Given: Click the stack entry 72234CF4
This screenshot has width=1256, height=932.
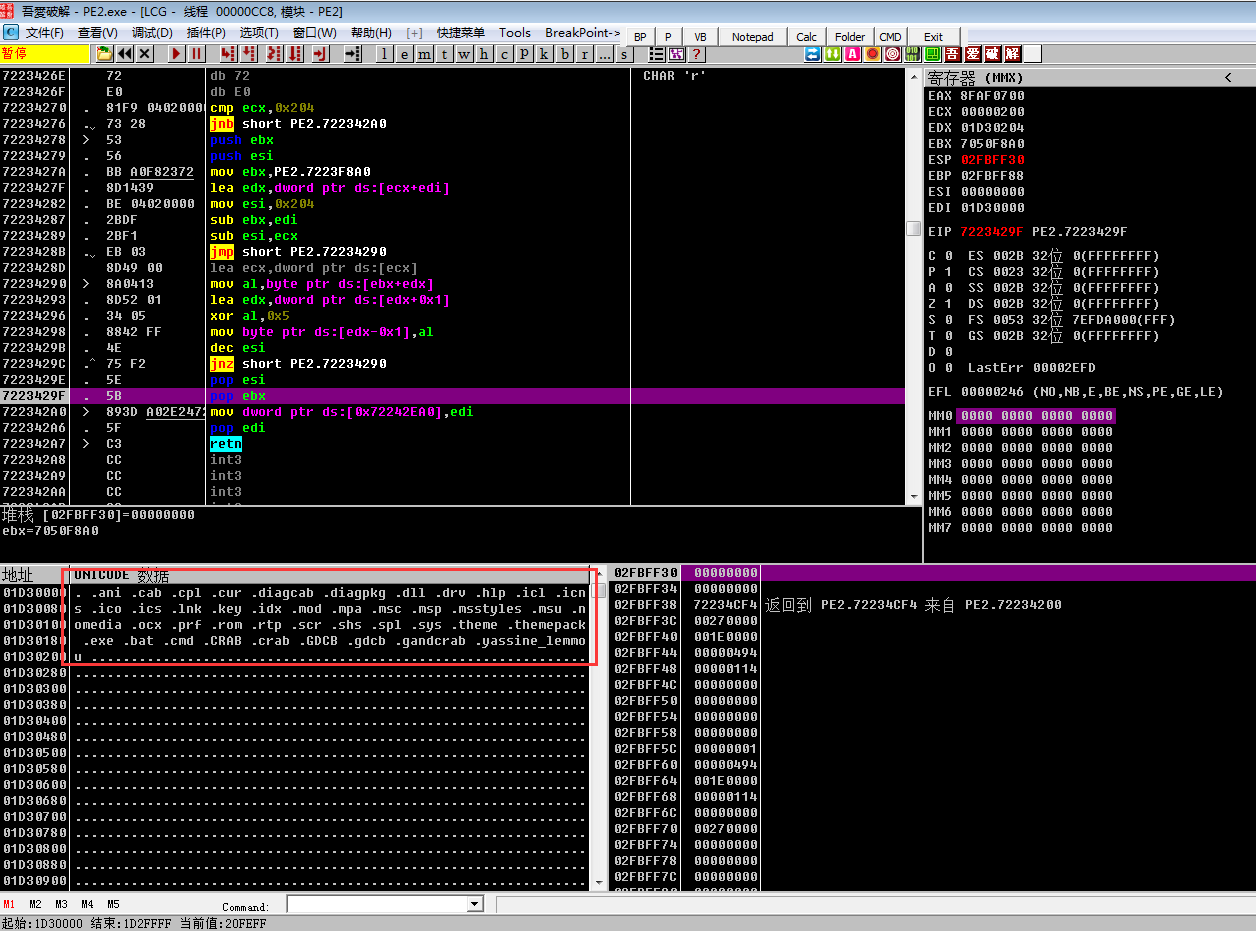Looking at the screenshot, I should (x=726, y=605).
